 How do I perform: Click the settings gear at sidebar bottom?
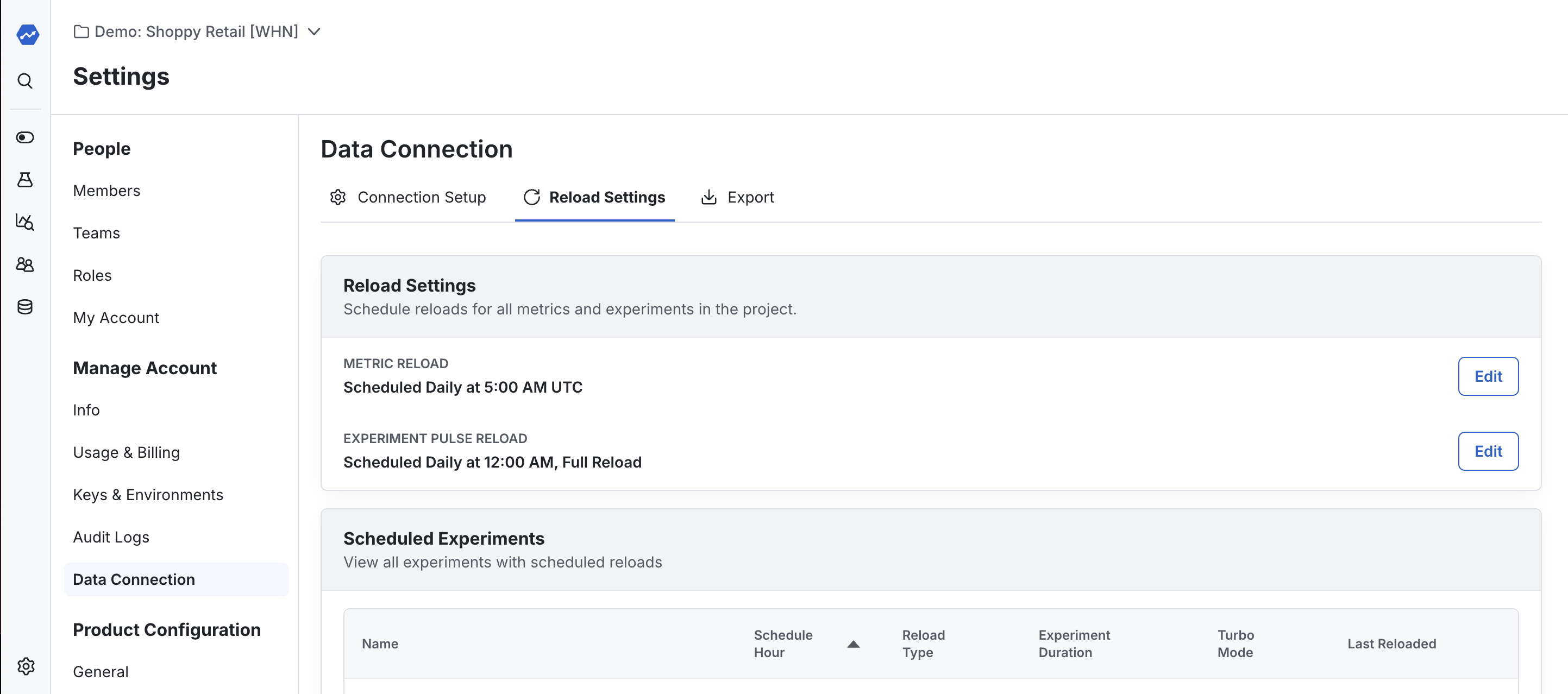[25, 666]
